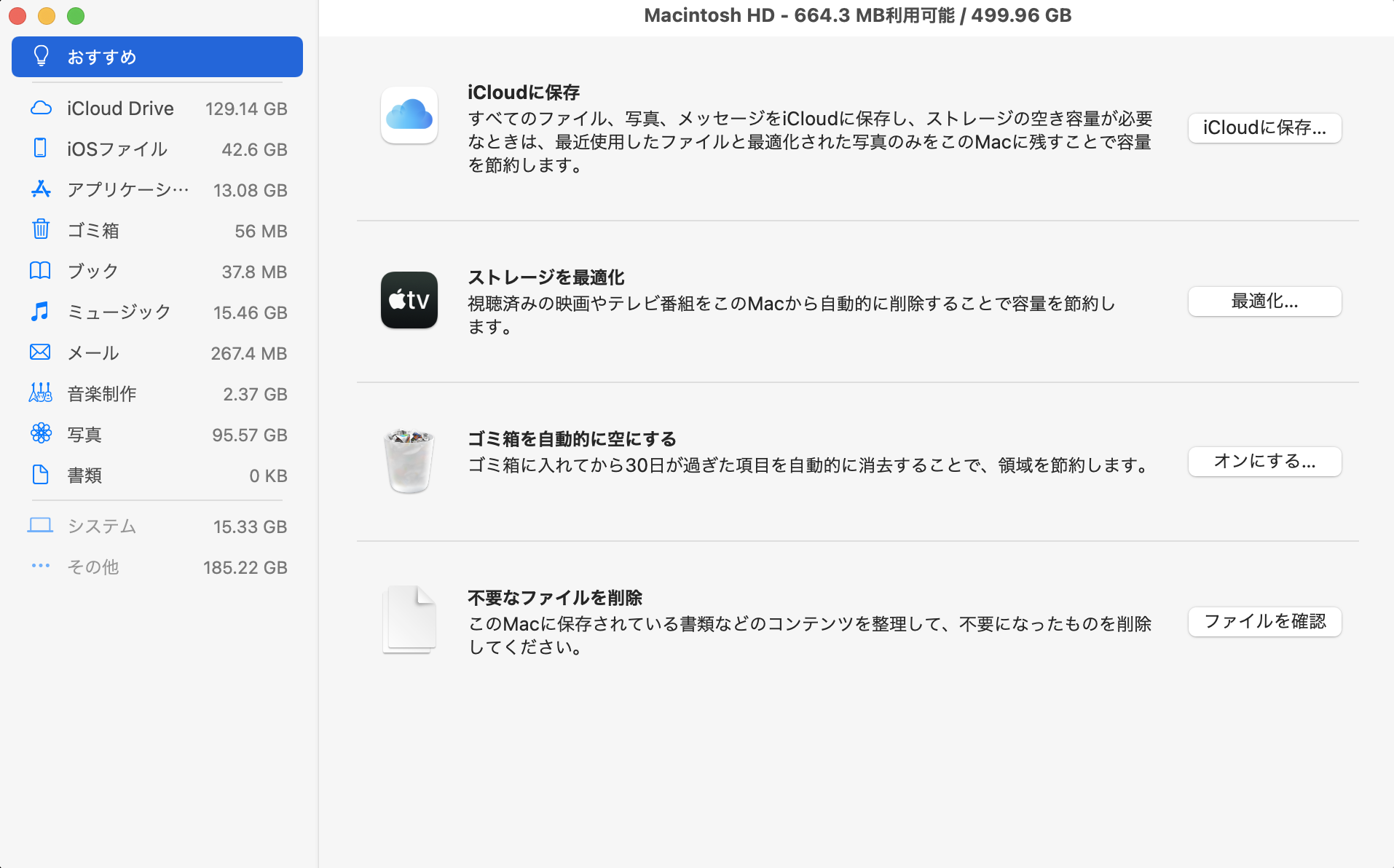Image resolution: width=1394 pixels, height=868 pixels.
Task: Click the 音楽制作 sidebar label
Action: pyautogui.click(x=102, y=394)
